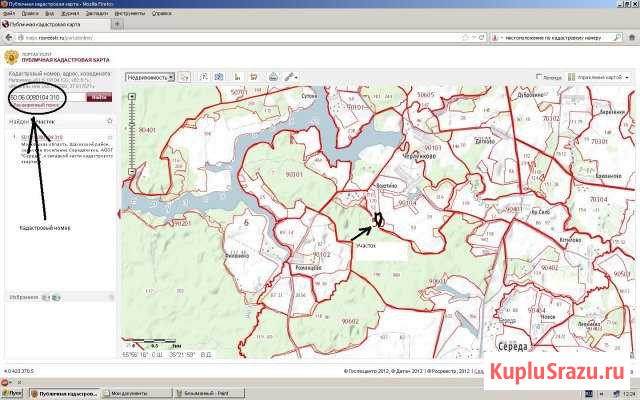Open the wrench tools icon in map toolbar
Screen dimensions: 640x400
[x=289, y=77]
